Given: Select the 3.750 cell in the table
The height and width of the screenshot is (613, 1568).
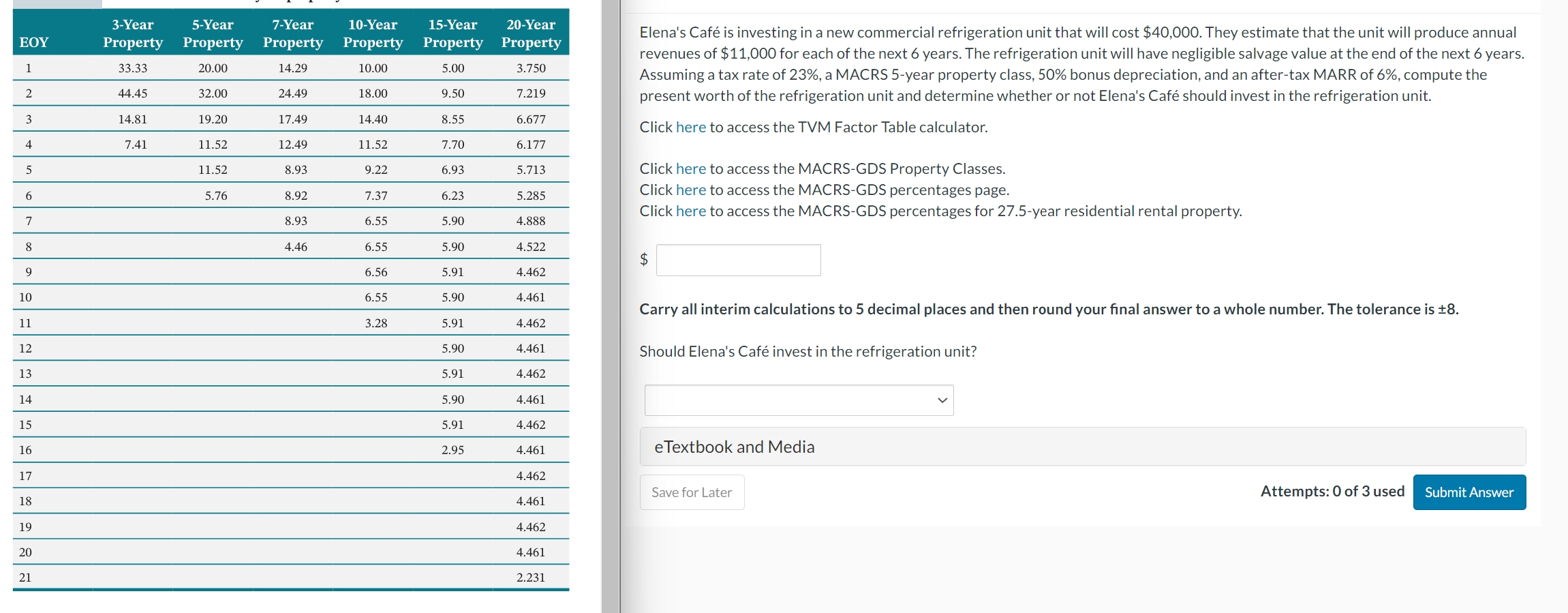Looking at the screenshot, I should click(x=531, y=68).
